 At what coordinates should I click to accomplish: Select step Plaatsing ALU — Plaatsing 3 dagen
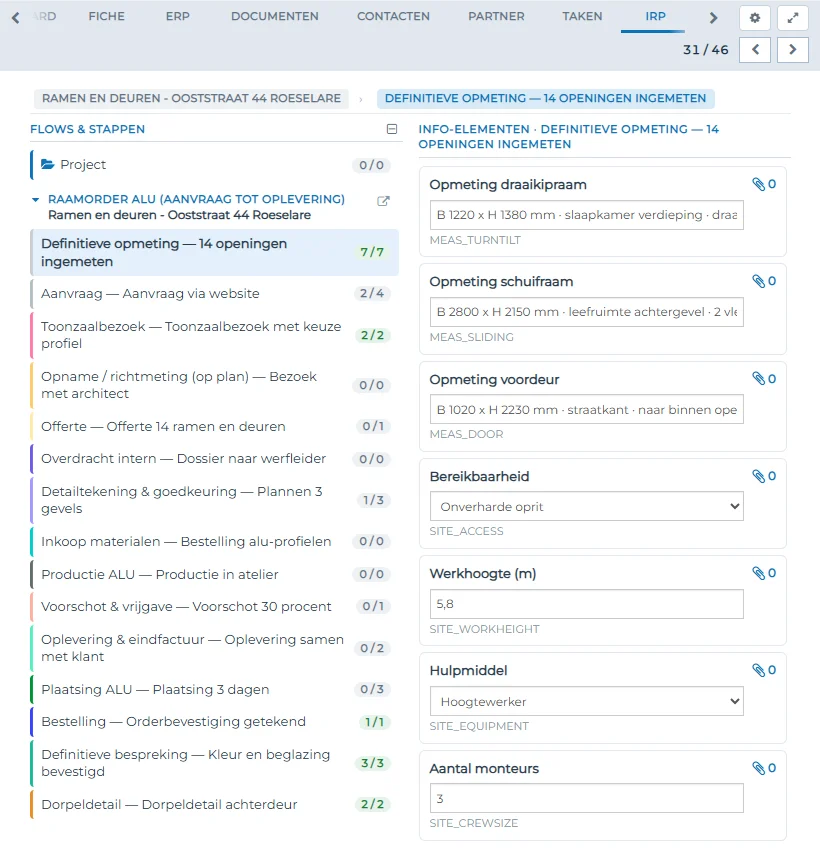pyautogui.click(x=214, y=690)
